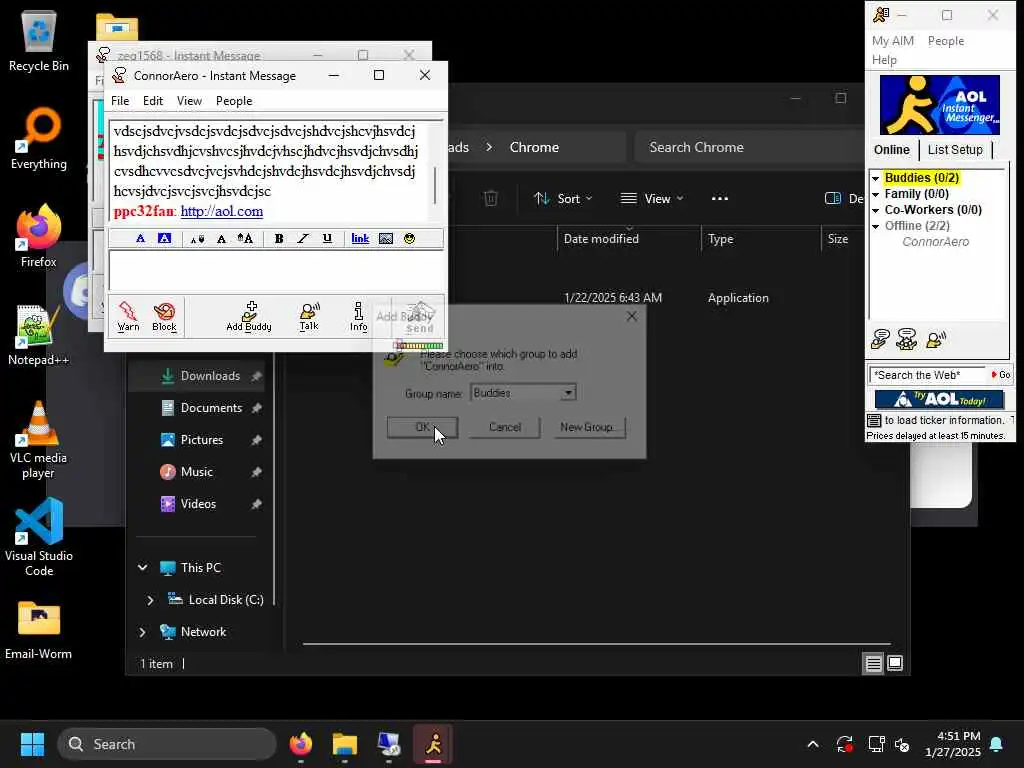Click the smaller font size icon
This screenshot has width=1024, height=768.
pos(197,239)
